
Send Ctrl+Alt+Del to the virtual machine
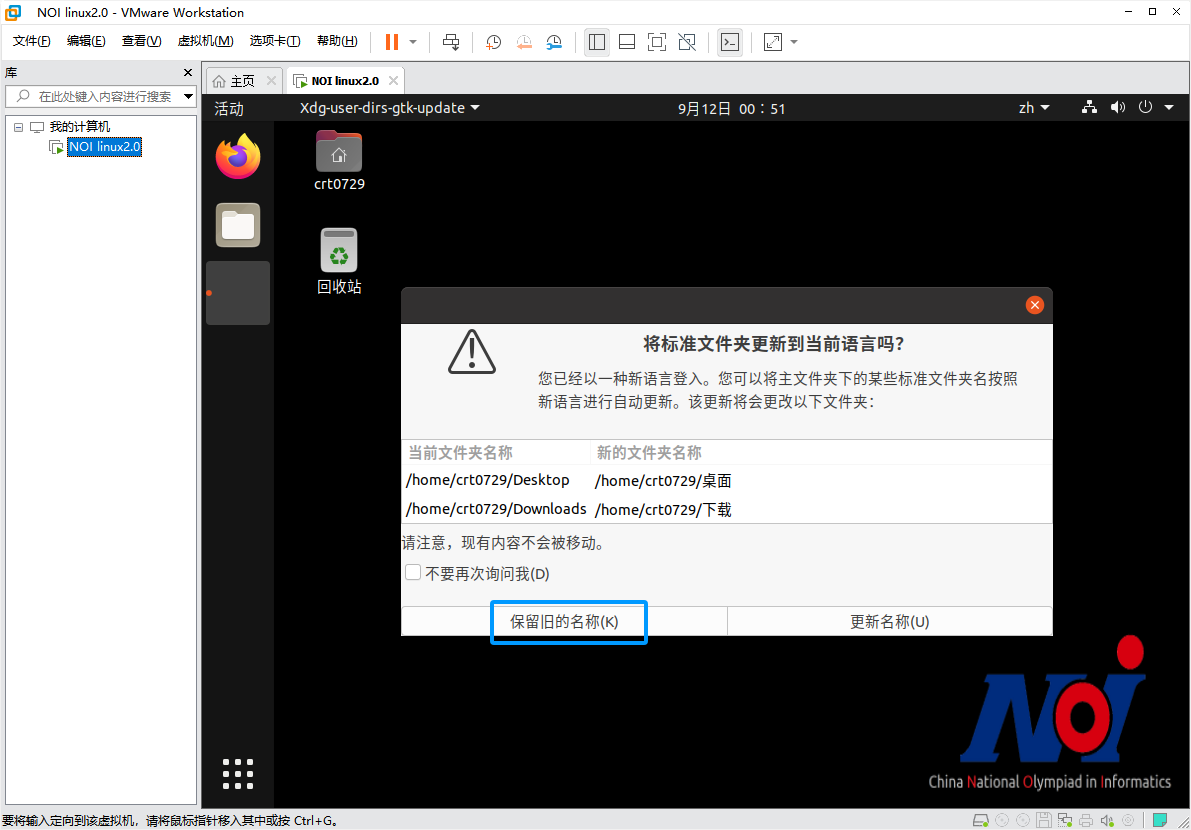451,42
